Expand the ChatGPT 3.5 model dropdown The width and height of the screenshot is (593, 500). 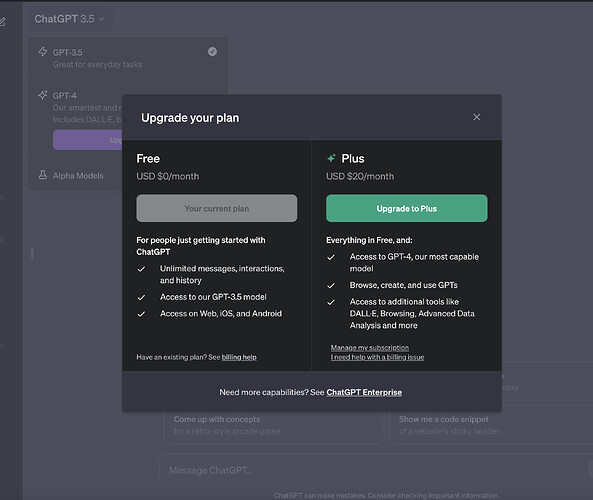(69, 19)
